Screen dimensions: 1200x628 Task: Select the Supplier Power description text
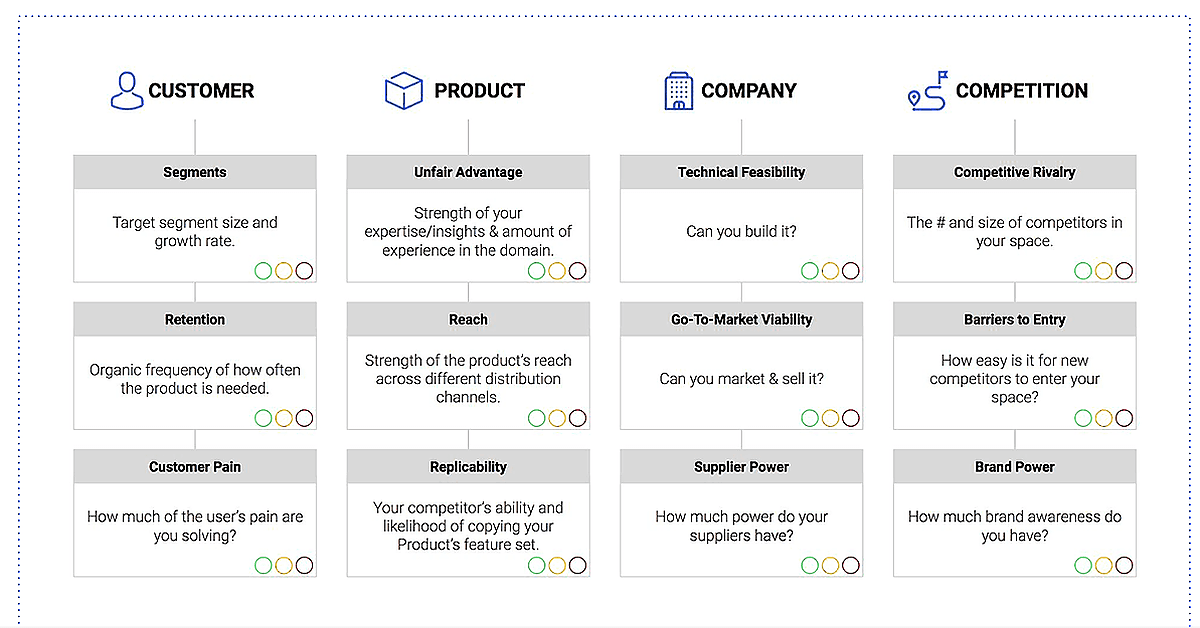click(741, 526)
